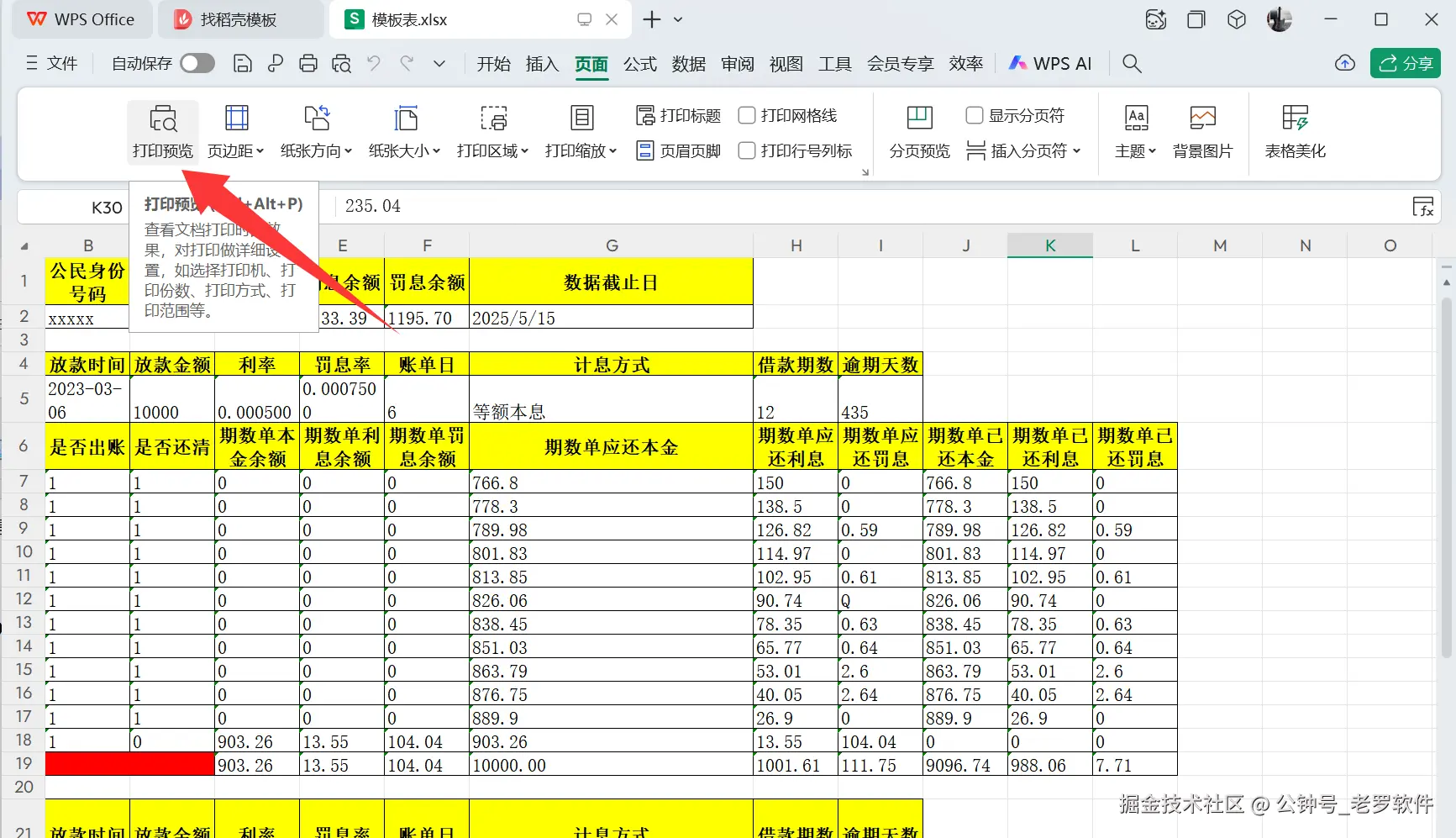
Task: Click the 数据截止日 header cell
Action: click(x=612, y=282)
